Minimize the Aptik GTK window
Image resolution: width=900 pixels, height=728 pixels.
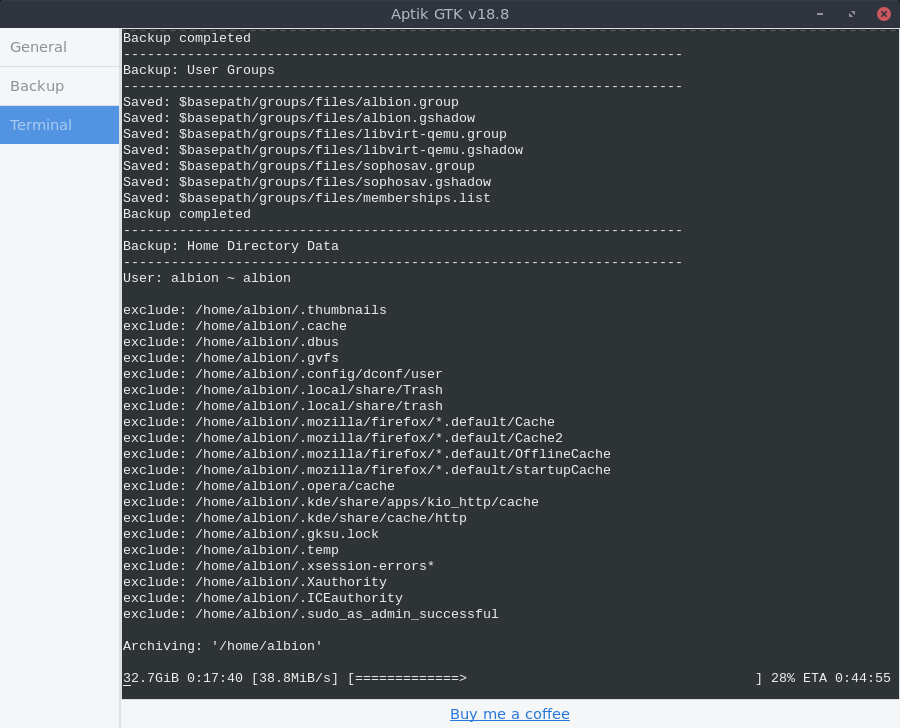pos(820,14)
